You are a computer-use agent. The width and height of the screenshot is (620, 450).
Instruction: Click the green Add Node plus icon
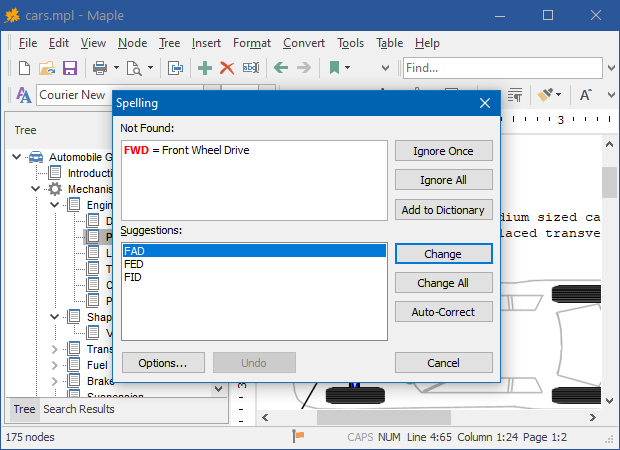pos(205,68)
